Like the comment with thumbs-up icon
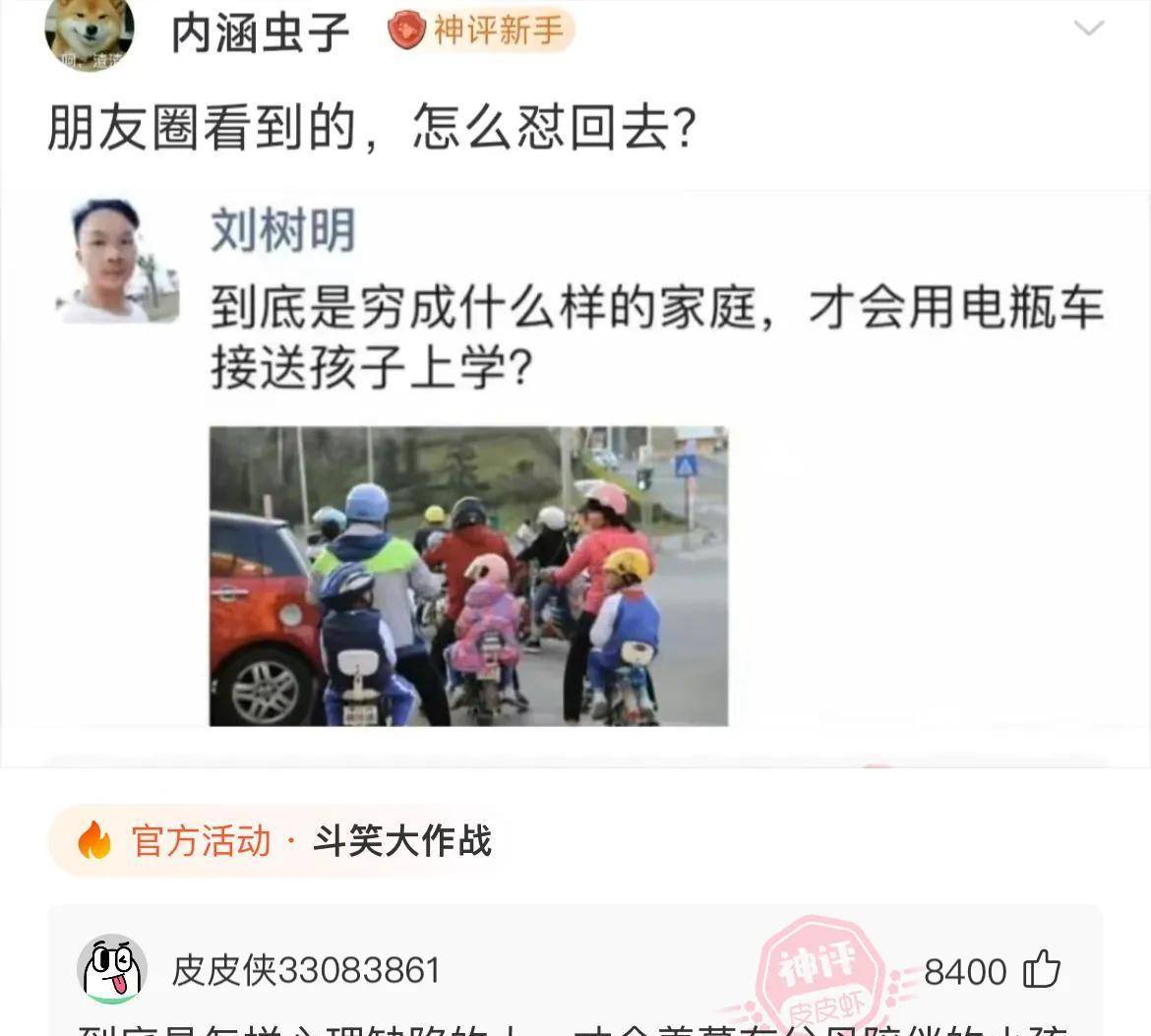Screen dimensions: 1151x1036 (x=1042, y=969)
